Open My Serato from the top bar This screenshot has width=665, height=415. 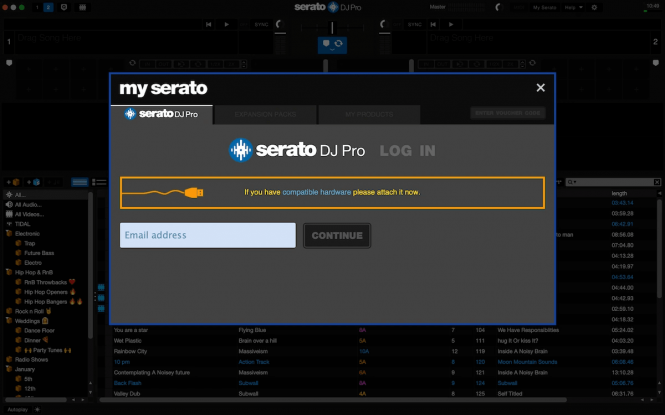coord(544,7)
